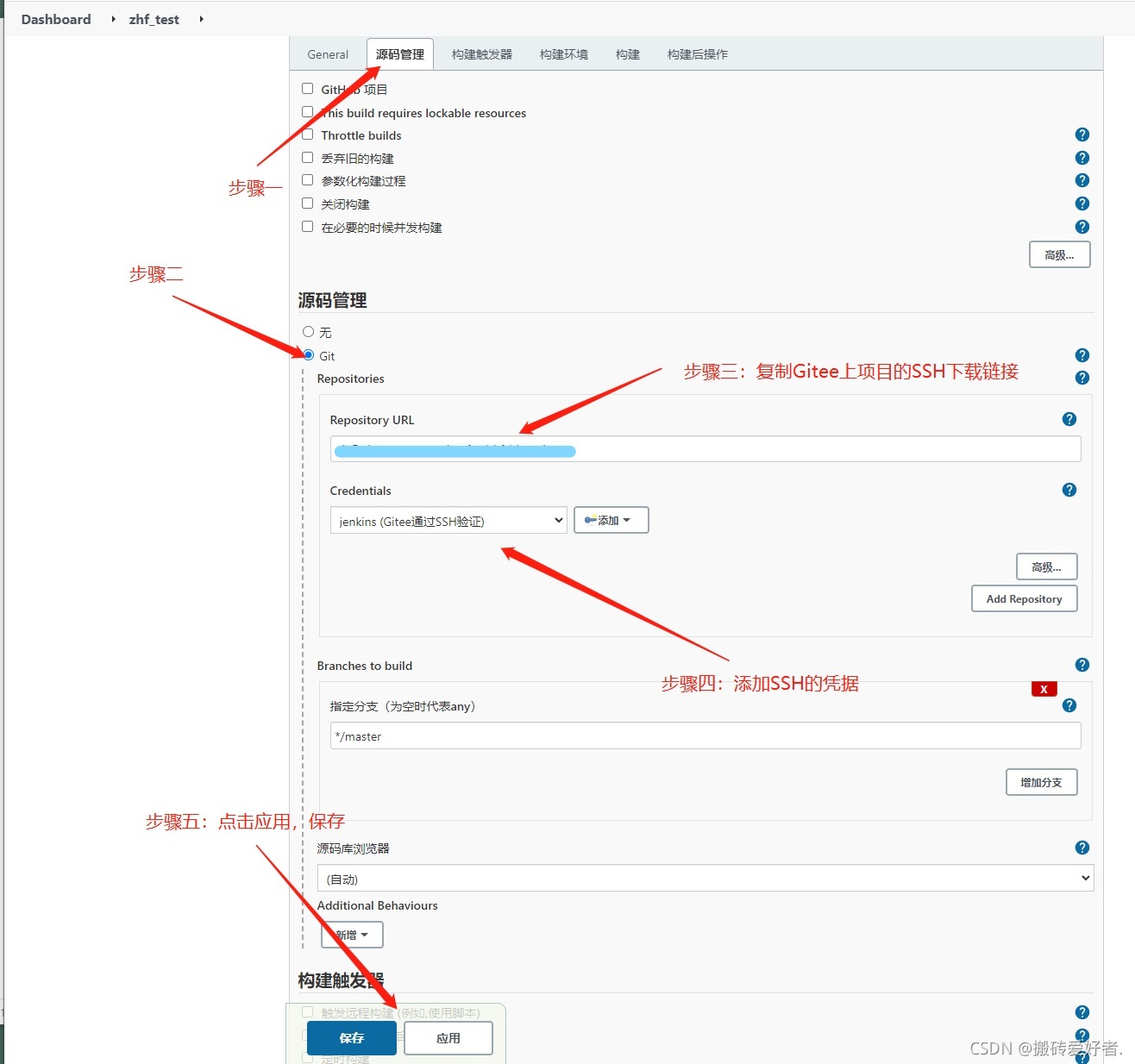Click the Add Repository button
1135x1064 pixels.
[x=1025, y=598]
